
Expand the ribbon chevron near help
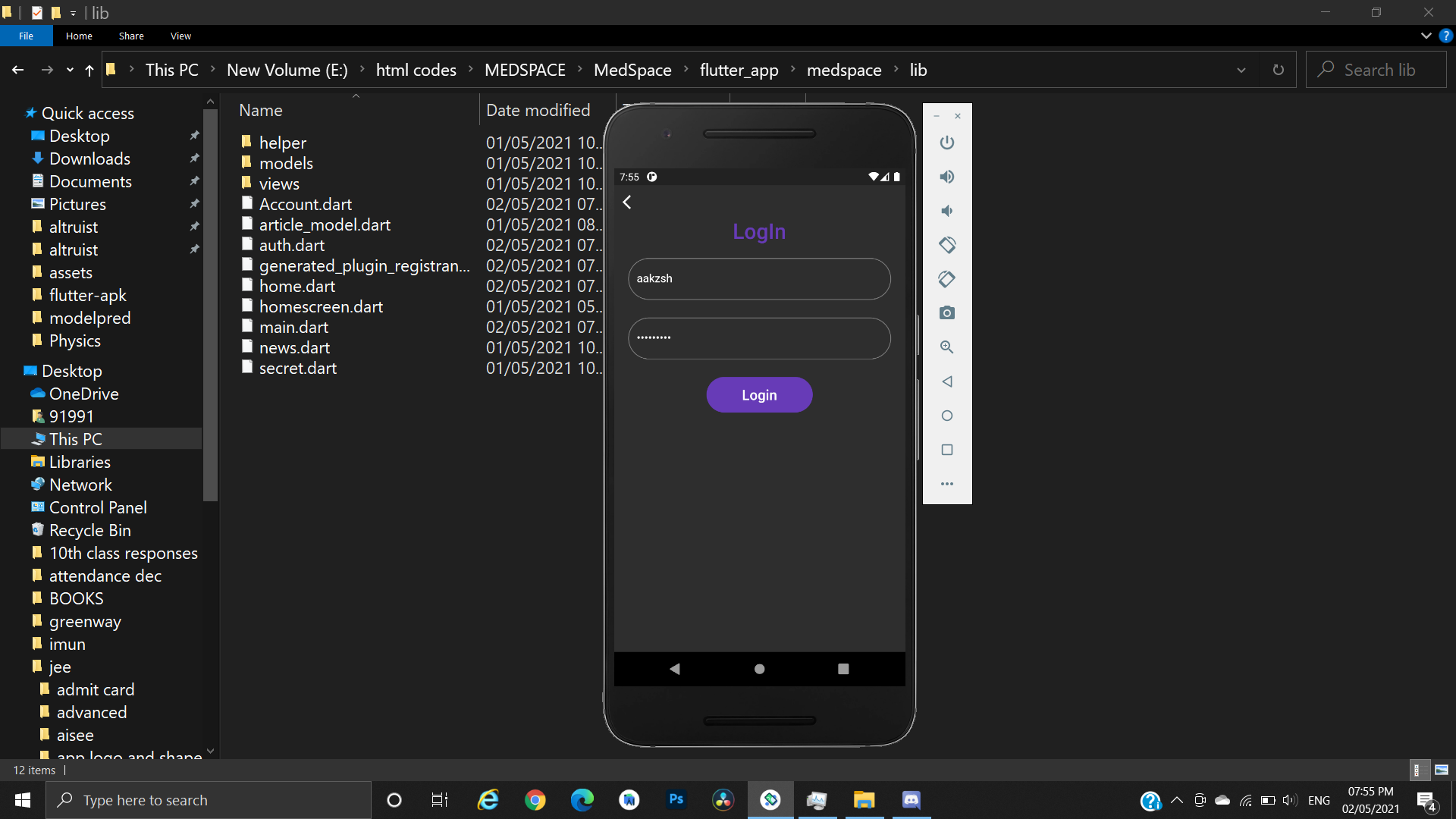[1426, 36]
